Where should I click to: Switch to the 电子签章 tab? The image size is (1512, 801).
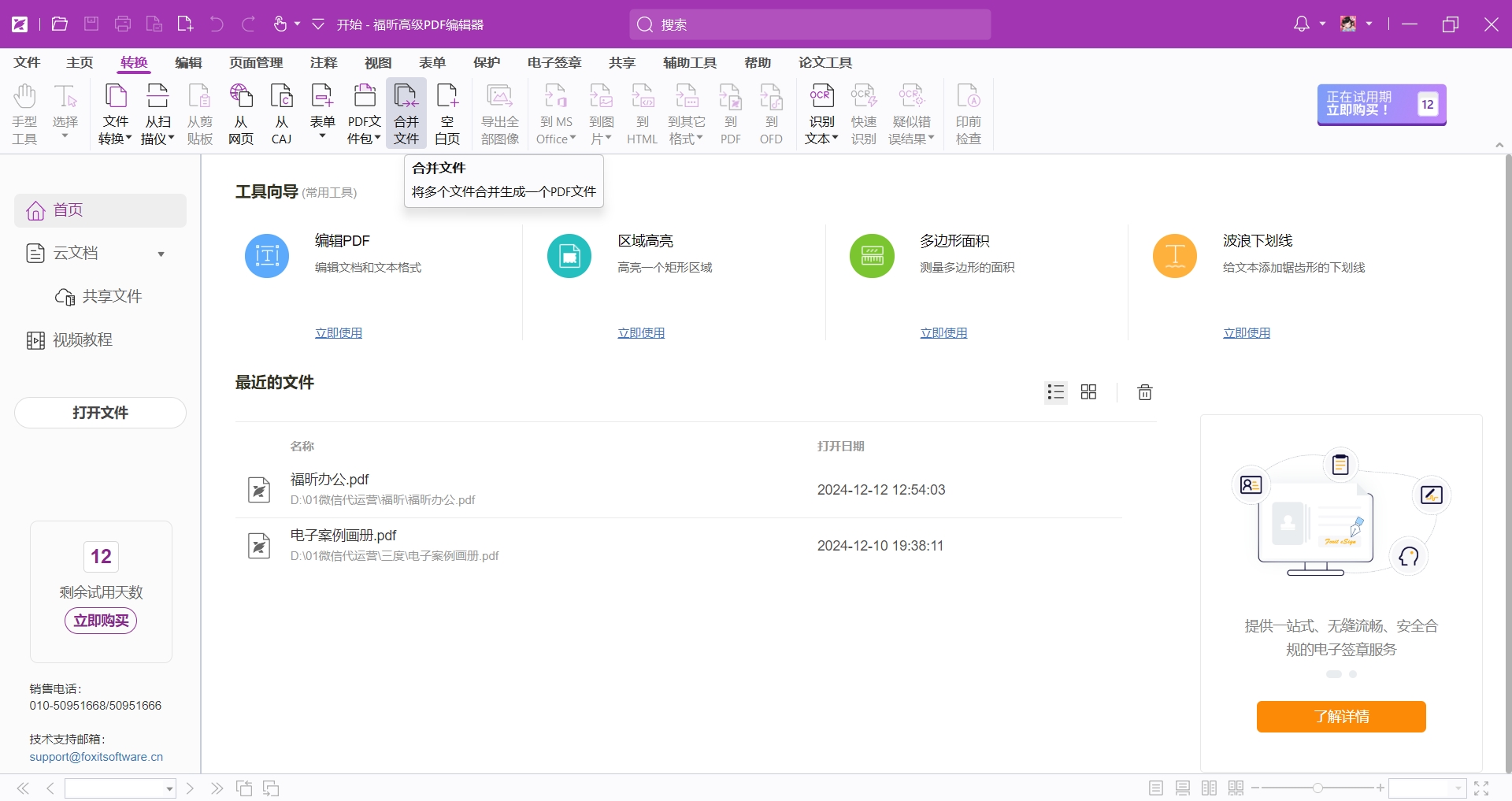pos(554,62)
